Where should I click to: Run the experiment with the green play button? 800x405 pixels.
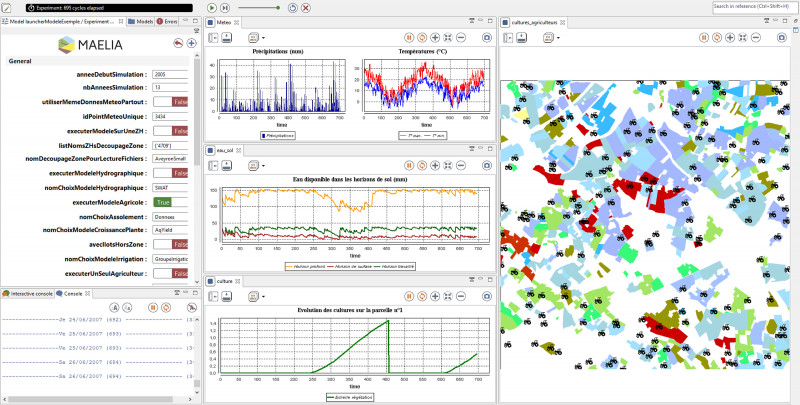point(212,7)
